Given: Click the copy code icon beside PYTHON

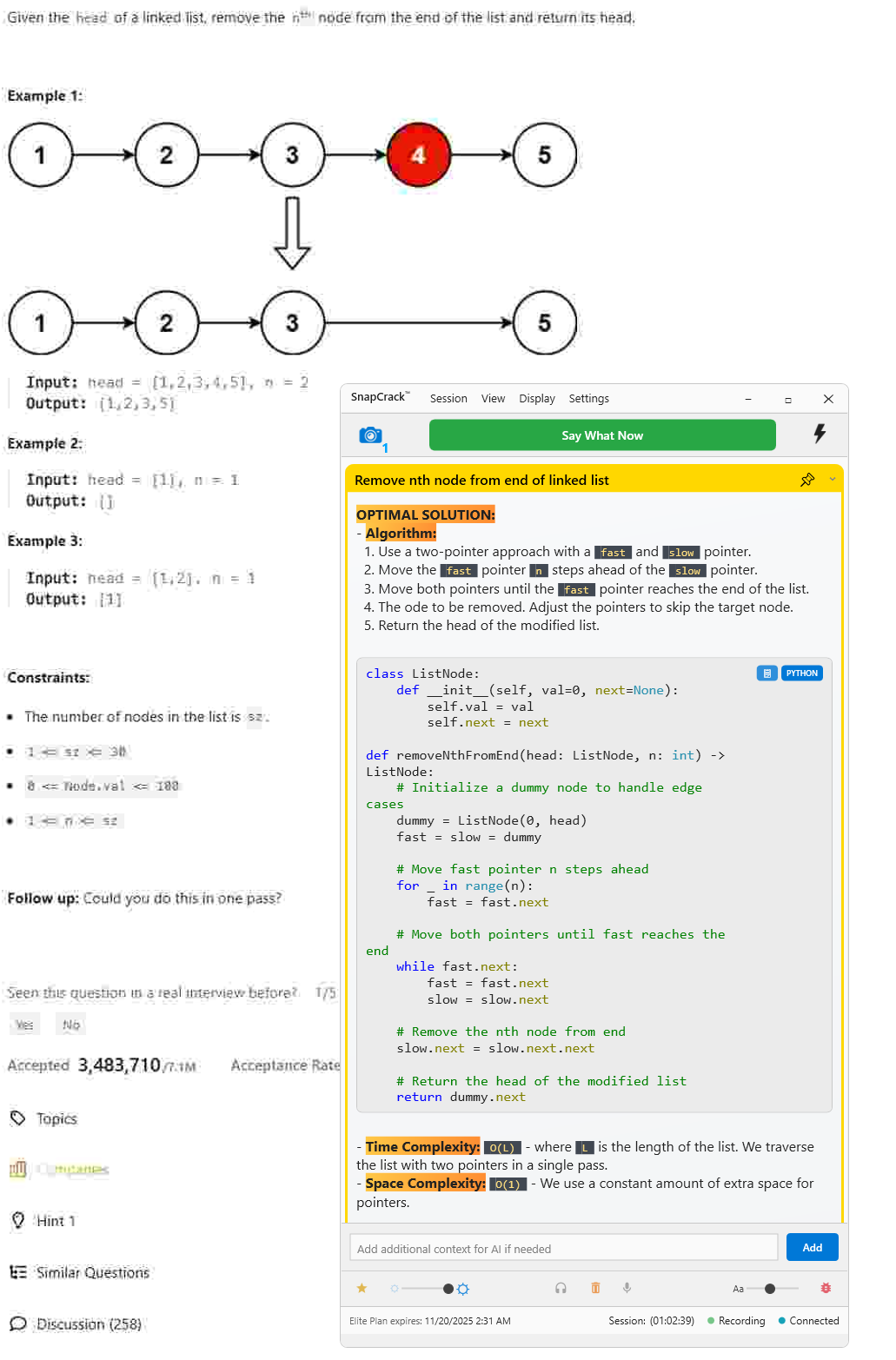Looking at the screenshot, I should [767, 673].
